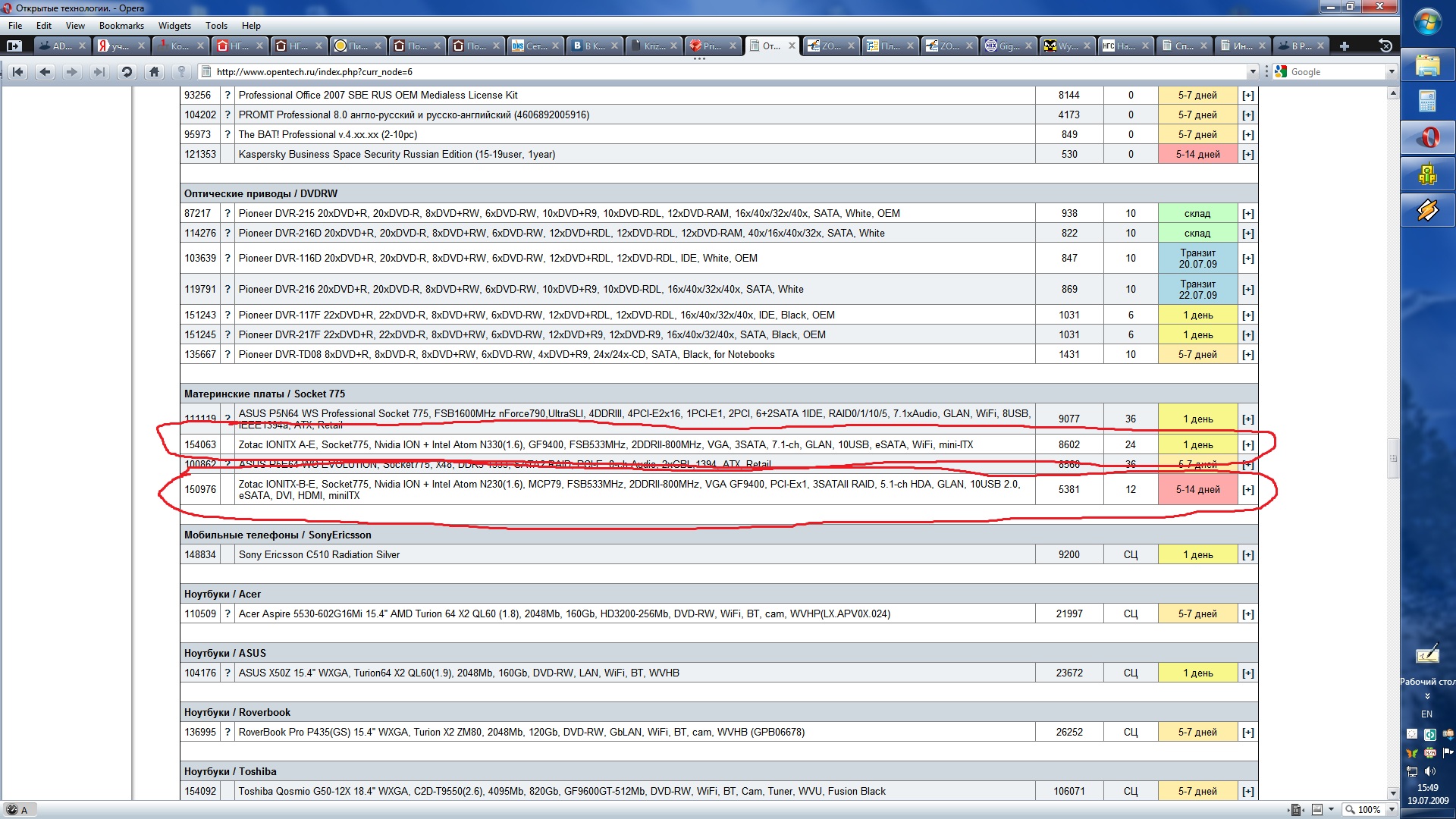Open the Bookmarks menu
1456x819 pixels.
tap(121, 26)
